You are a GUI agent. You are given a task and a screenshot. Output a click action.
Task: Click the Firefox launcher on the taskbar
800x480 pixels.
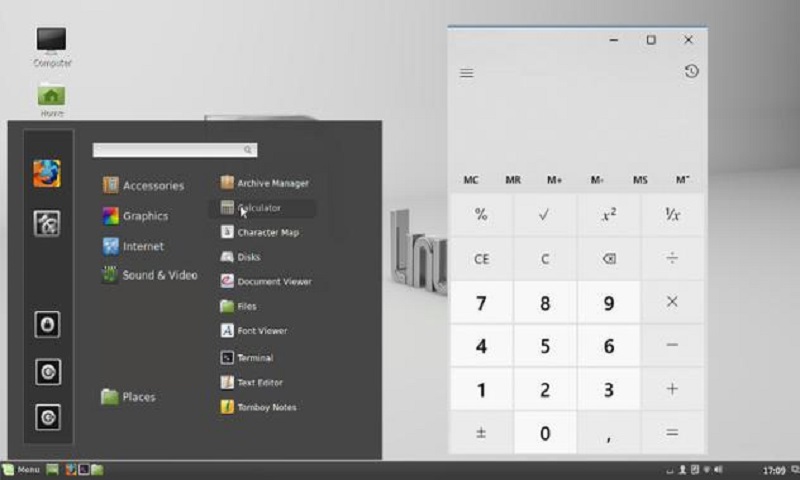[x=71, y=469]
